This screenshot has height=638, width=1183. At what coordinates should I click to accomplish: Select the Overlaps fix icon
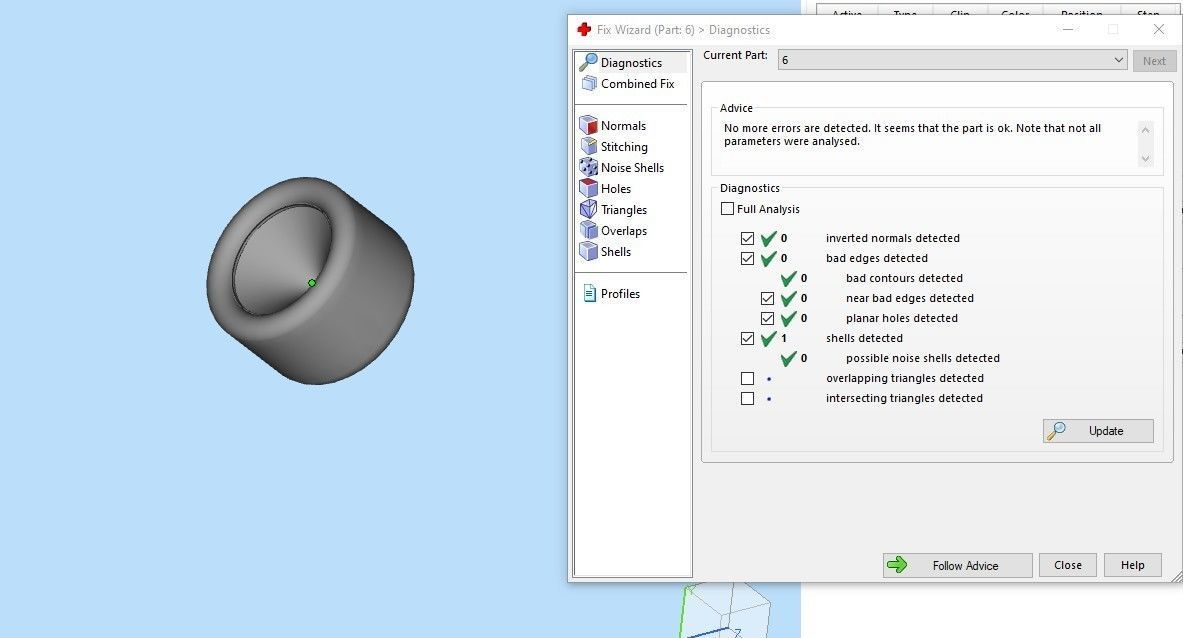588,230
